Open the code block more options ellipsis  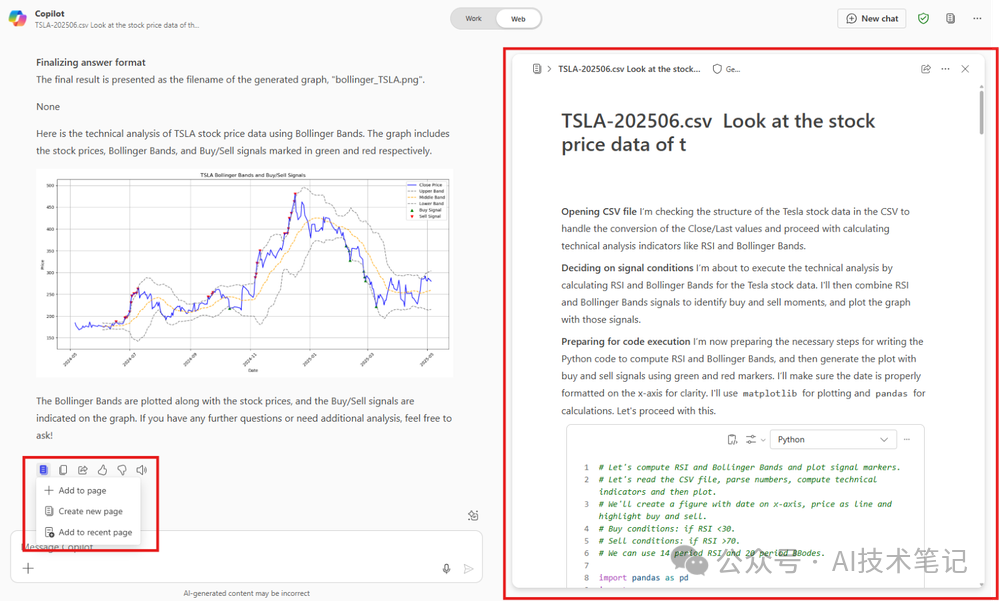907,439
